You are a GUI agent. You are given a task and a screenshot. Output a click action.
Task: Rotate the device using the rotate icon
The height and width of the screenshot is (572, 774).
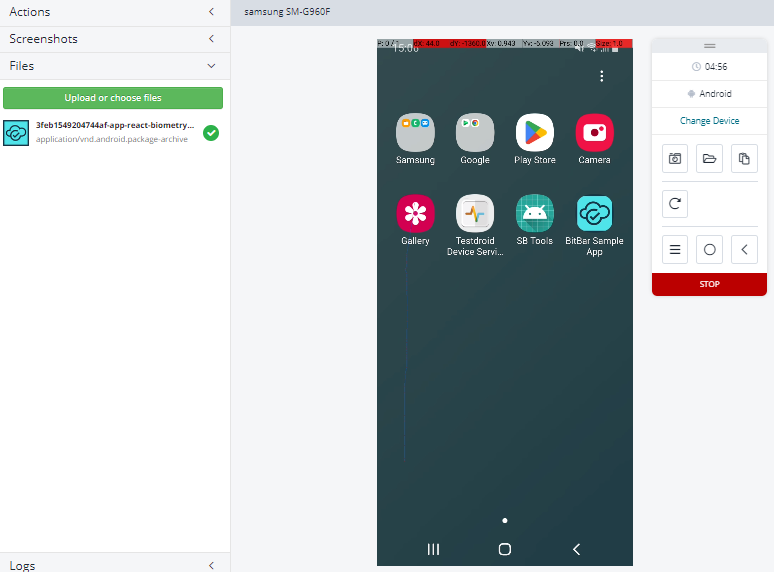point(675,204)
